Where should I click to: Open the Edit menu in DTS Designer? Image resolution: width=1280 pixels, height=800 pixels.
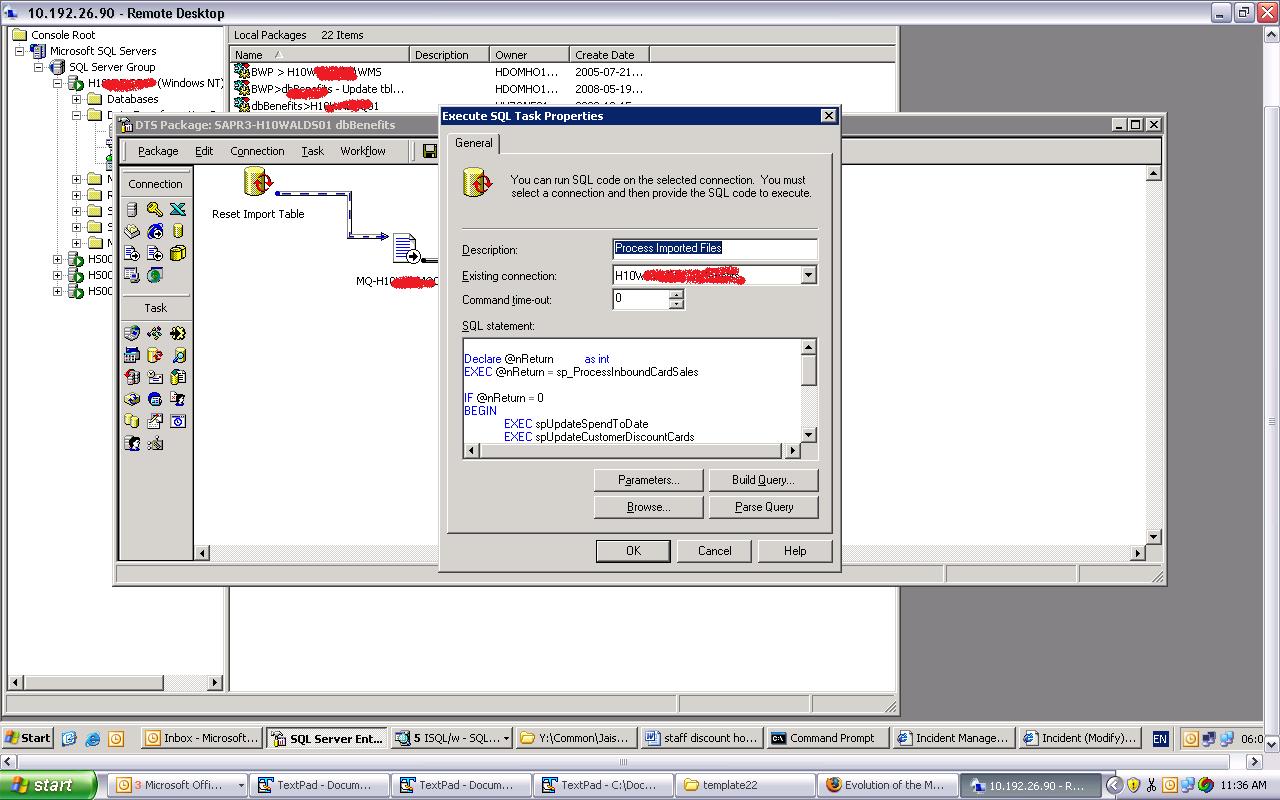coord(204,151)
